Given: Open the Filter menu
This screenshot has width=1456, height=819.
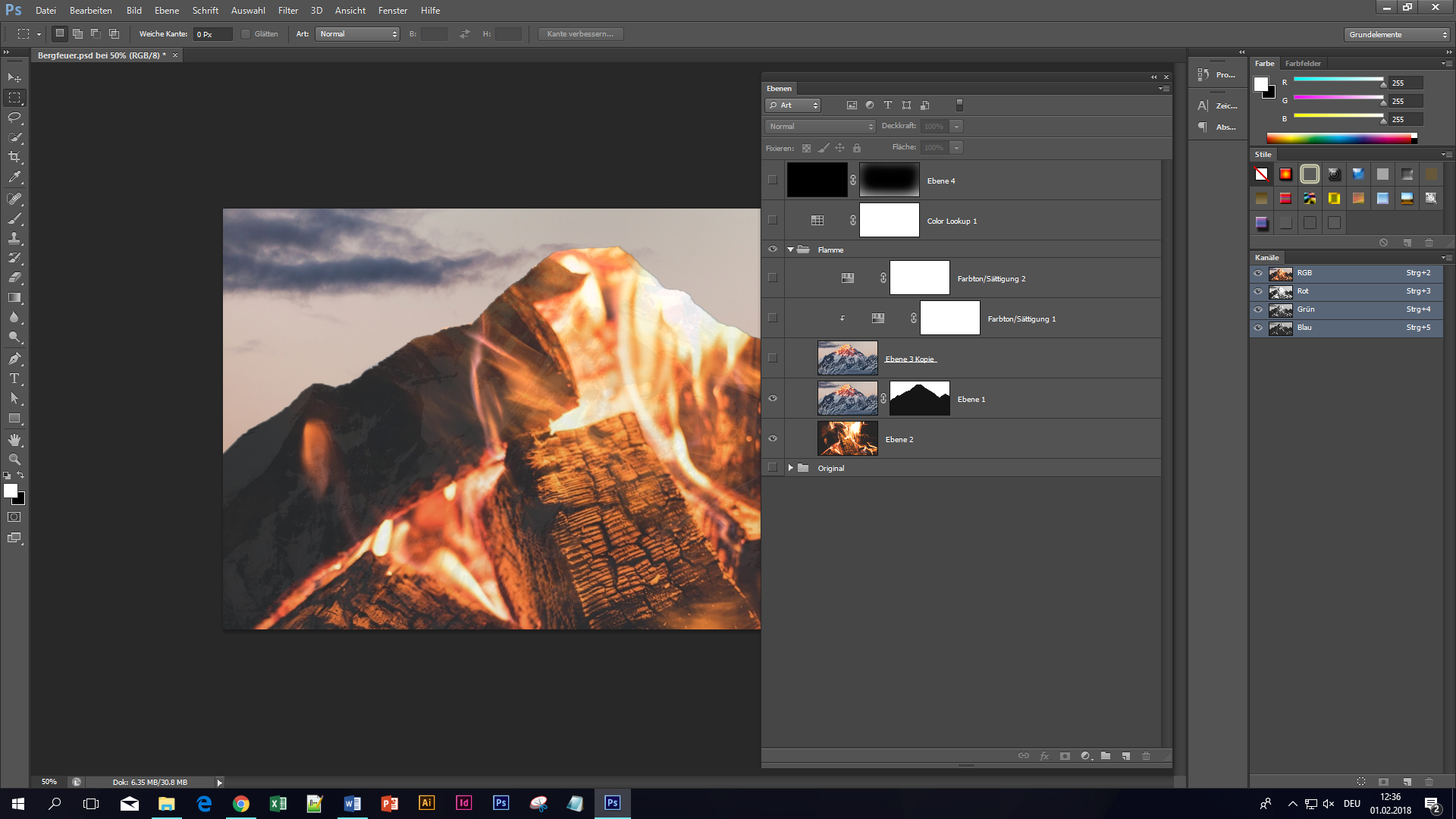Looking at the screenshot, I should coord(288,11).
